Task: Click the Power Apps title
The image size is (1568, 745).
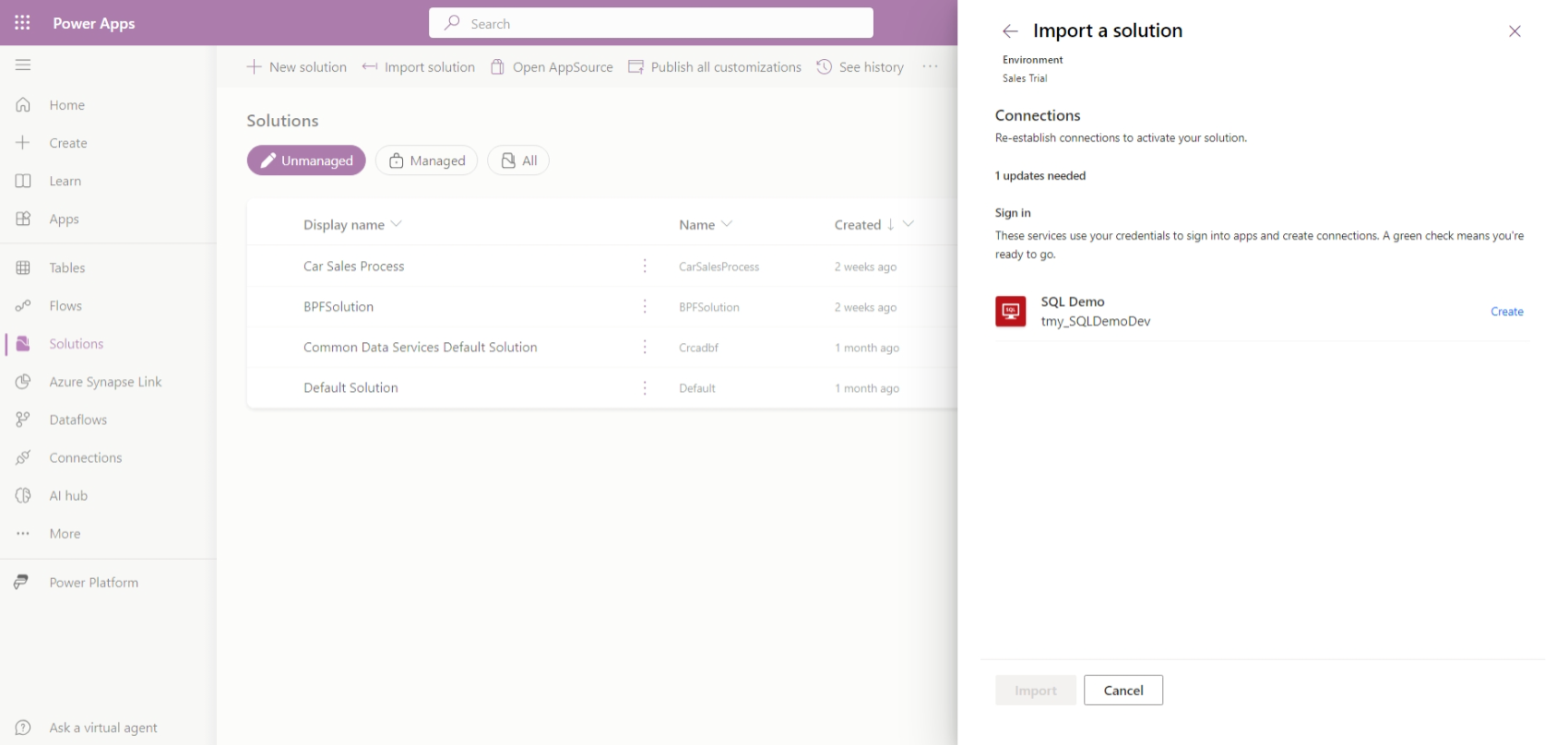Action: (94, 23)
